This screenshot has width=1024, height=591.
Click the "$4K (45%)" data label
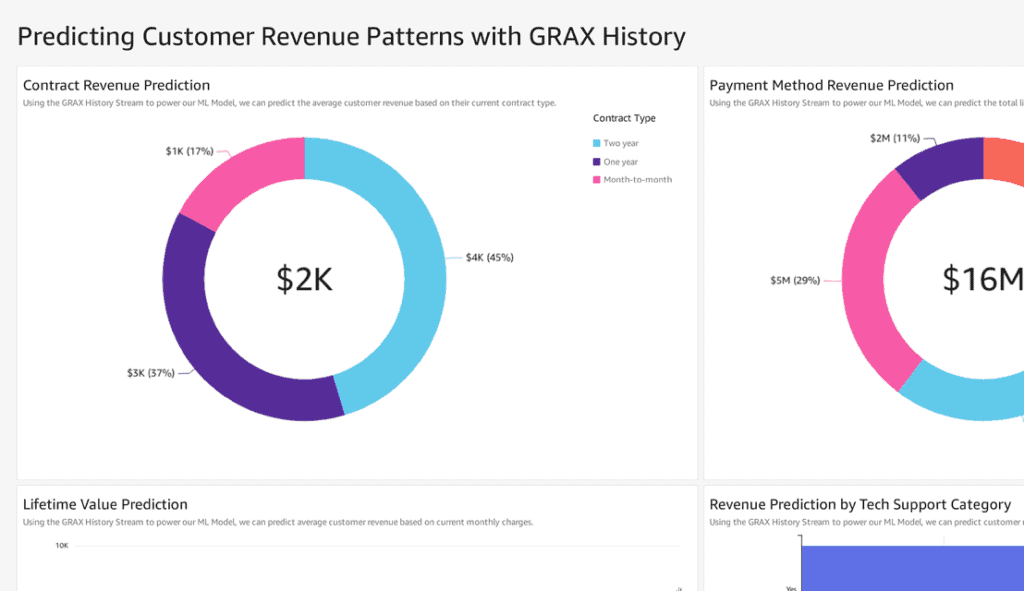pyautogui.click(x=490, y=257)
